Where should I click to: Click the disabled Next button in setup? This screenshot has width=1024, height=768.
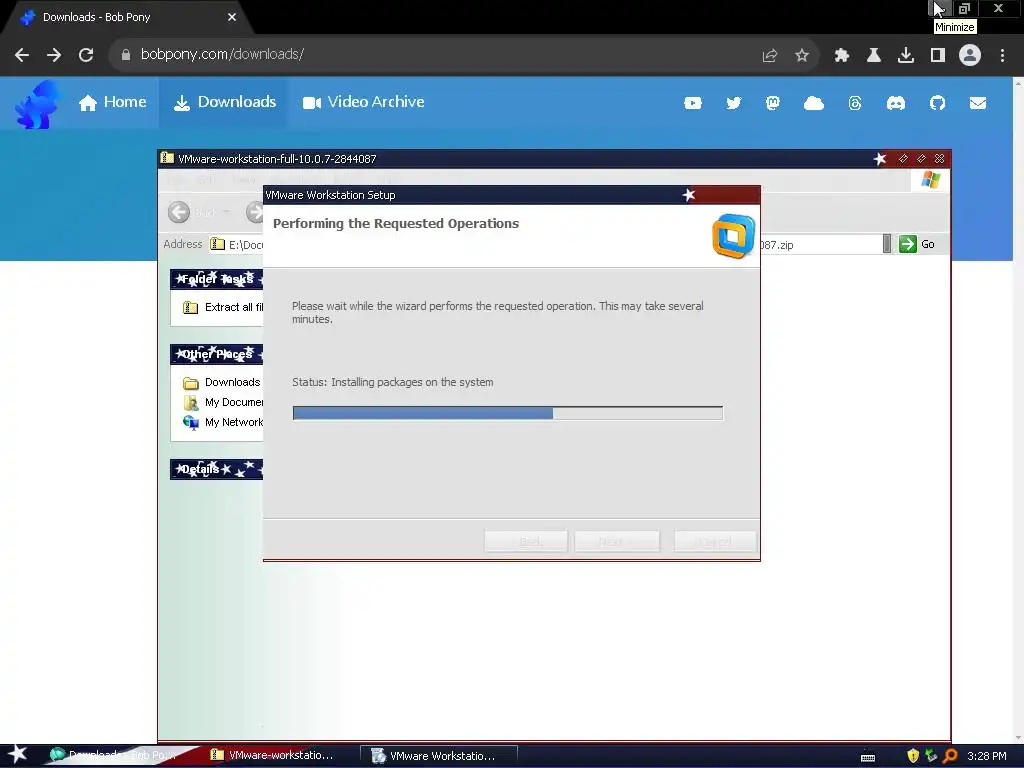[616, 541]
